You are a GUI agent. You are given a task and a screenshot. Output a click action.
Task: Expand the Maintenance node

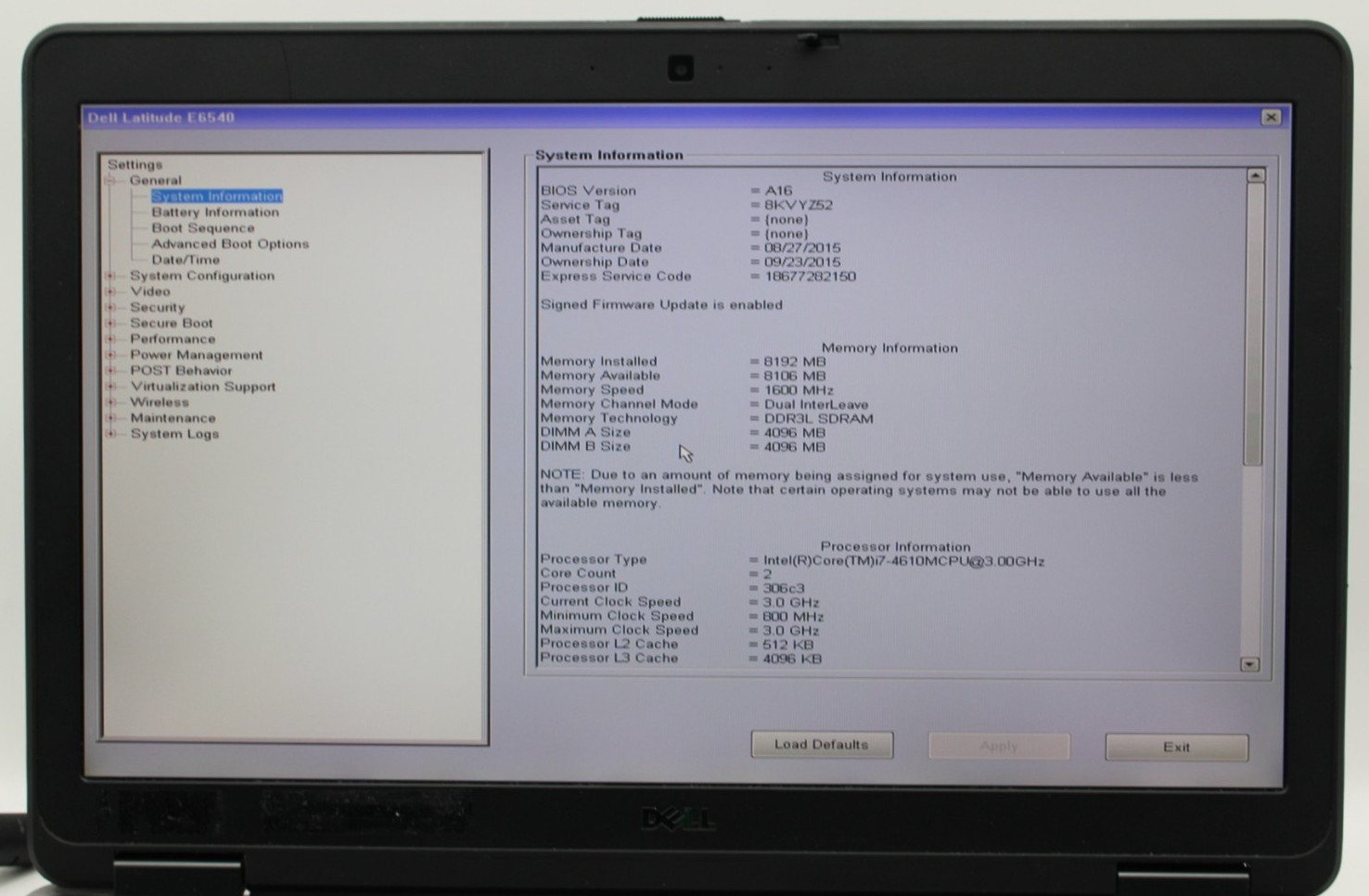[x=110, y=417]
